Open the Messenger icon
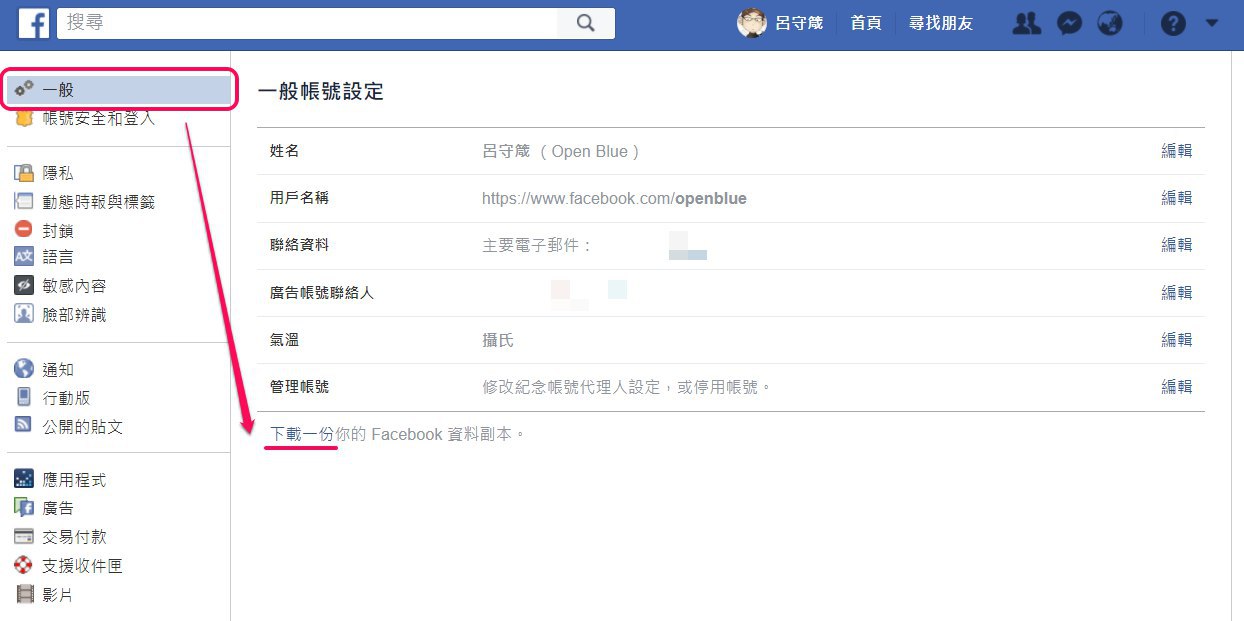This screenshot has height=621, width=1244. point(1069,23)
